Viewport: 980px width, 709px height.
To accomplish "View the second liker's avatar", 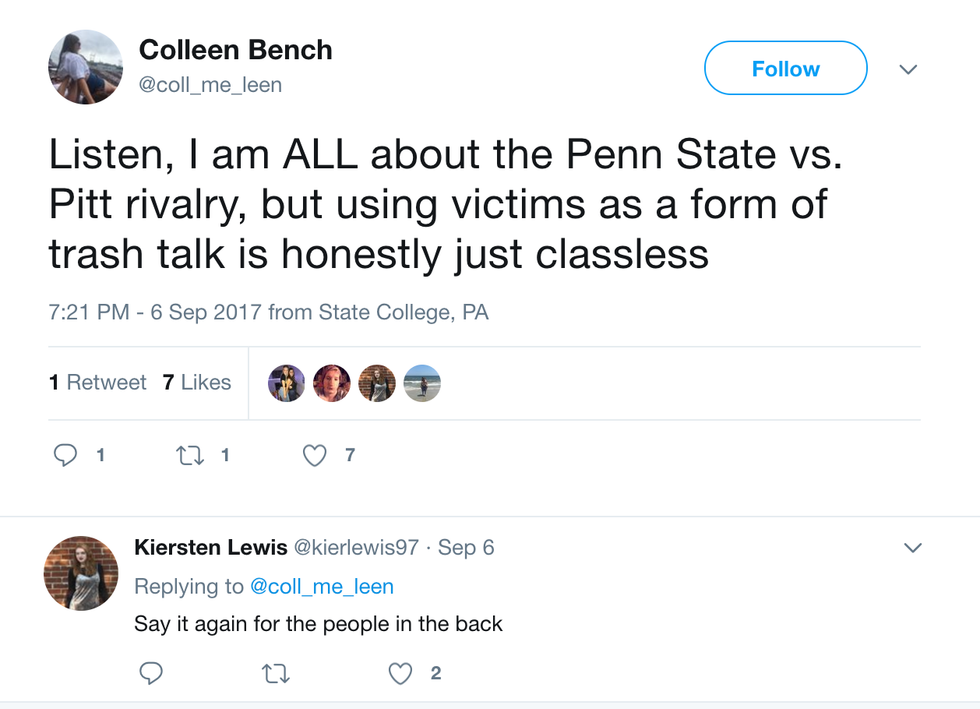I will pyautogui.click(x=332, y=383).
